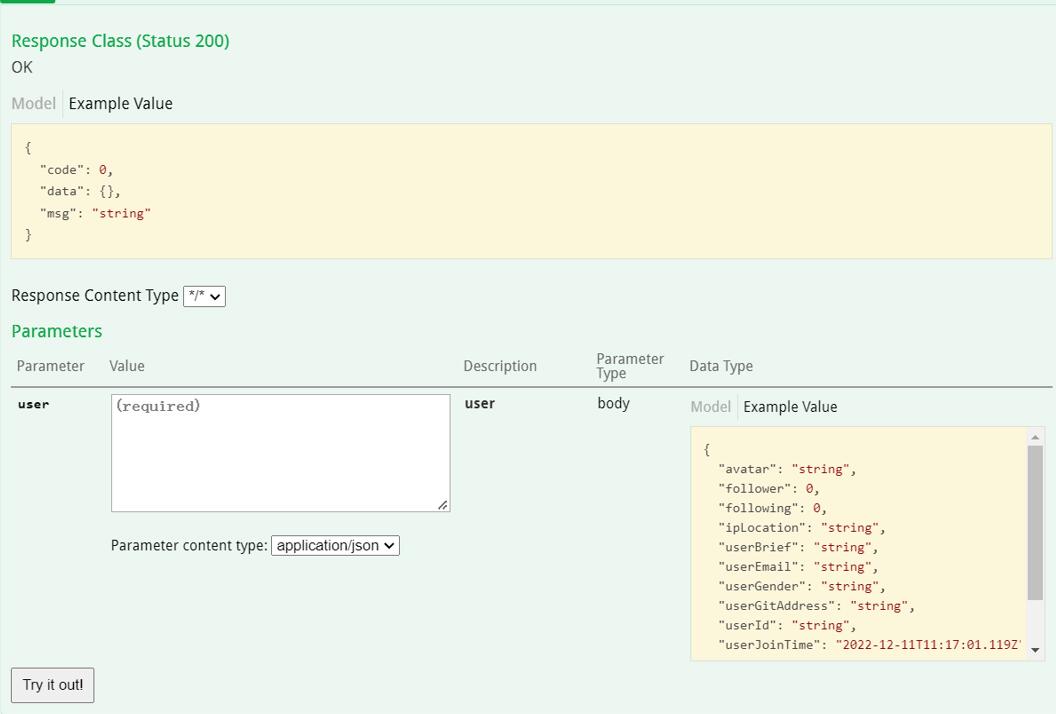Click the "userEmail" line in example JSON

point(797,566)
